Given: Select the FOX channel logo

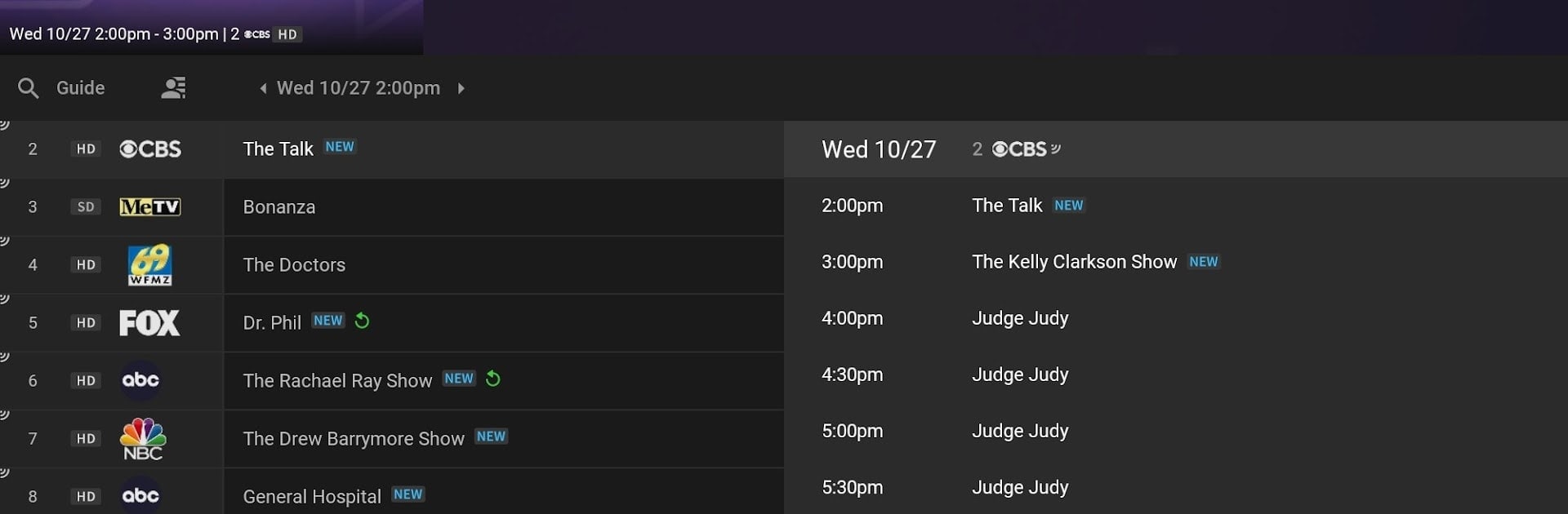Looking at the screenshot, I should (149, 323).
